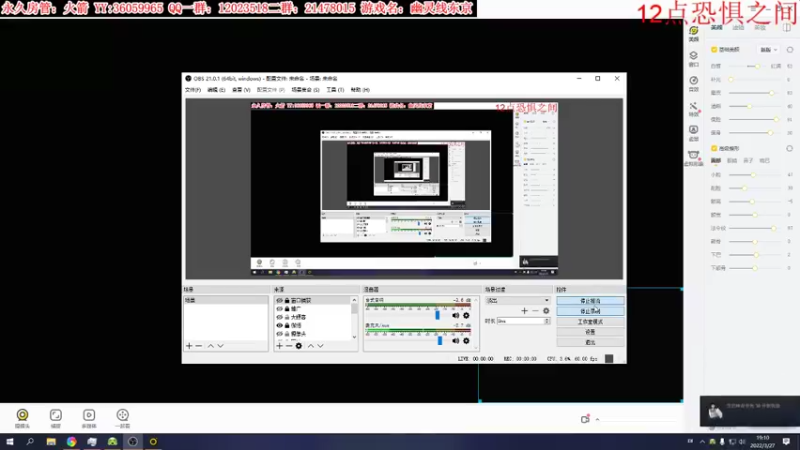Move selected source down
Viewport: 800px width, 450px height.
tap(320, 346)
